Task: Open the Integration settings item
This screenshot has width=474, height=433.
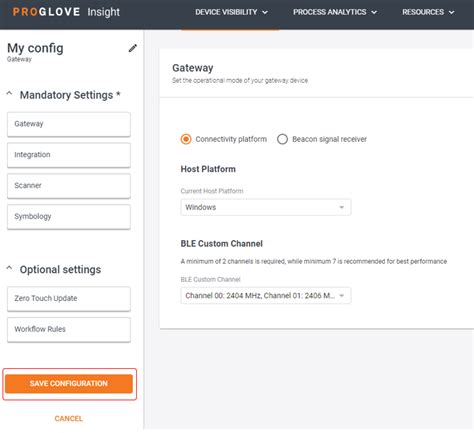Action: click(69, 155)
